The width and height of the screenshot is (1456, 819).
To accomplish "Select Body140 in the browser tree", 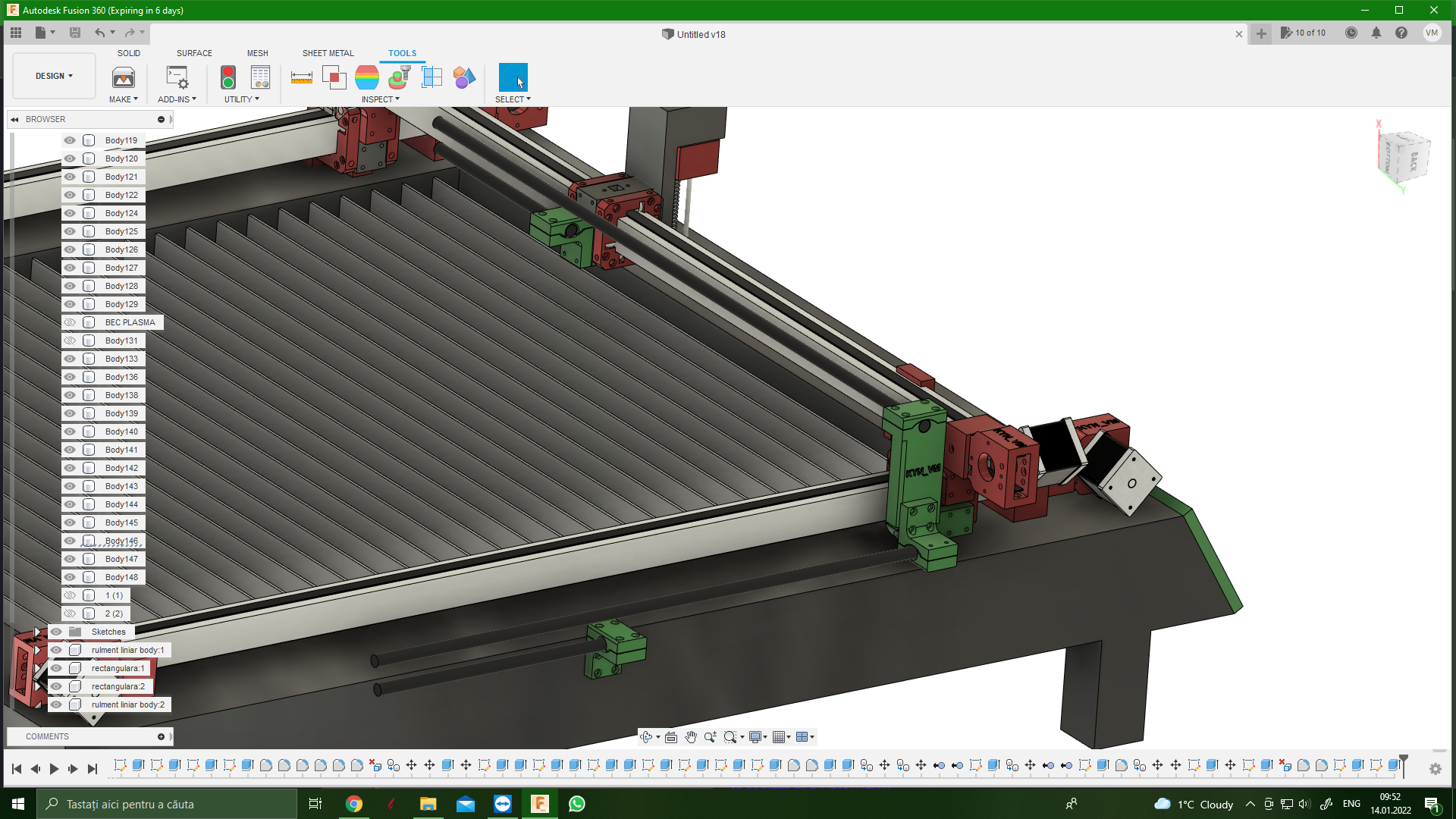I will 121,431.
